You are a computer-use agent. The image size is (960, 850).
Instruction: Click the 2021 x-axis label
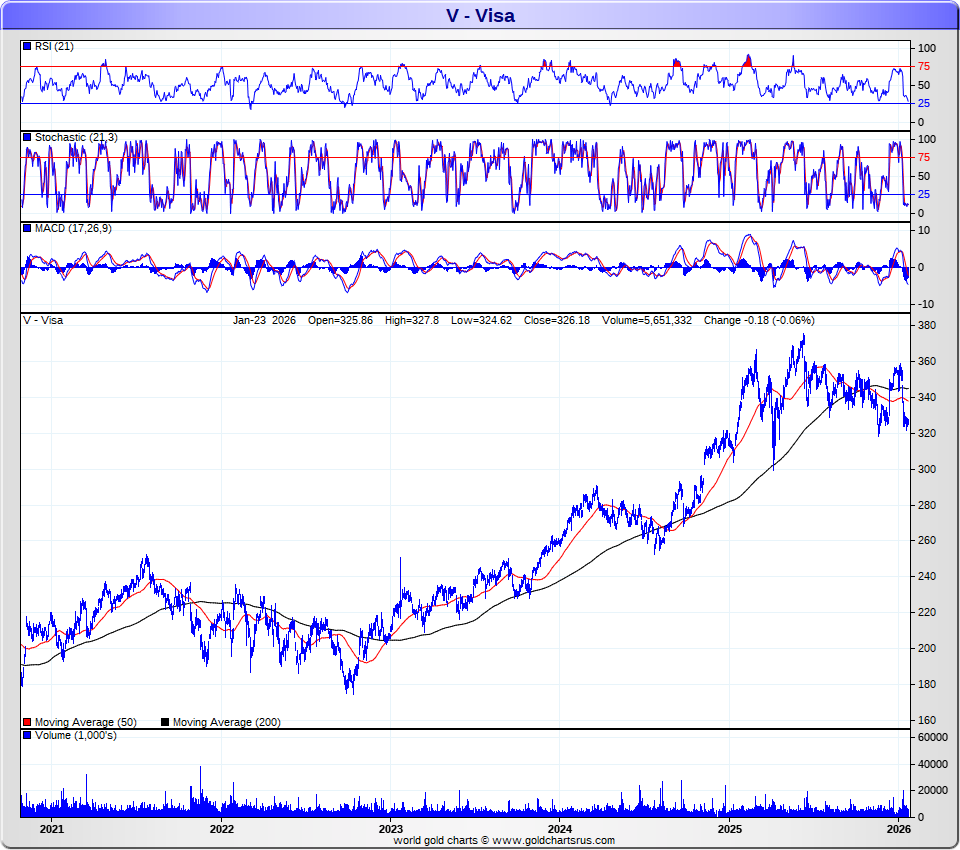(x=51, y=829)
